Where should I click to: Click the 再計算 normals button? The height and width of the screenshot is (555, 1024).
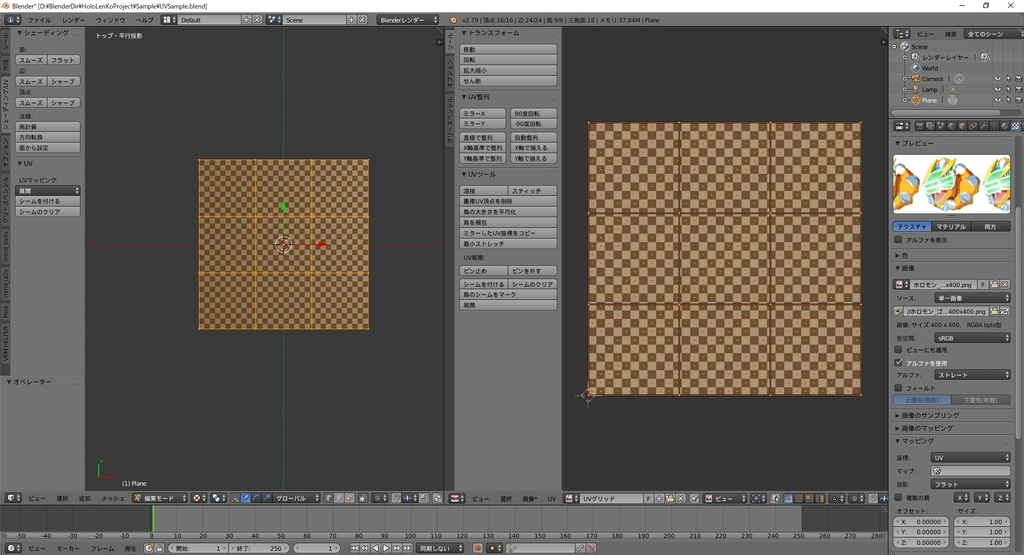[x=48, y=127]
